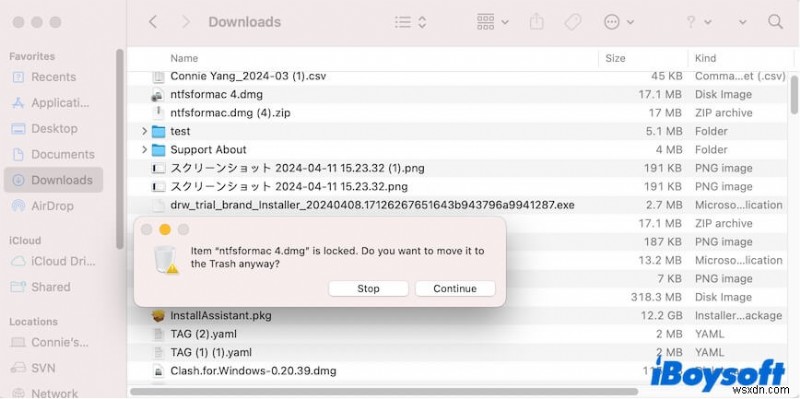800x399 pixels.
Task: Select screenshot 2024-04-11 15.23.32.png file
Action: tap(289, 186)
